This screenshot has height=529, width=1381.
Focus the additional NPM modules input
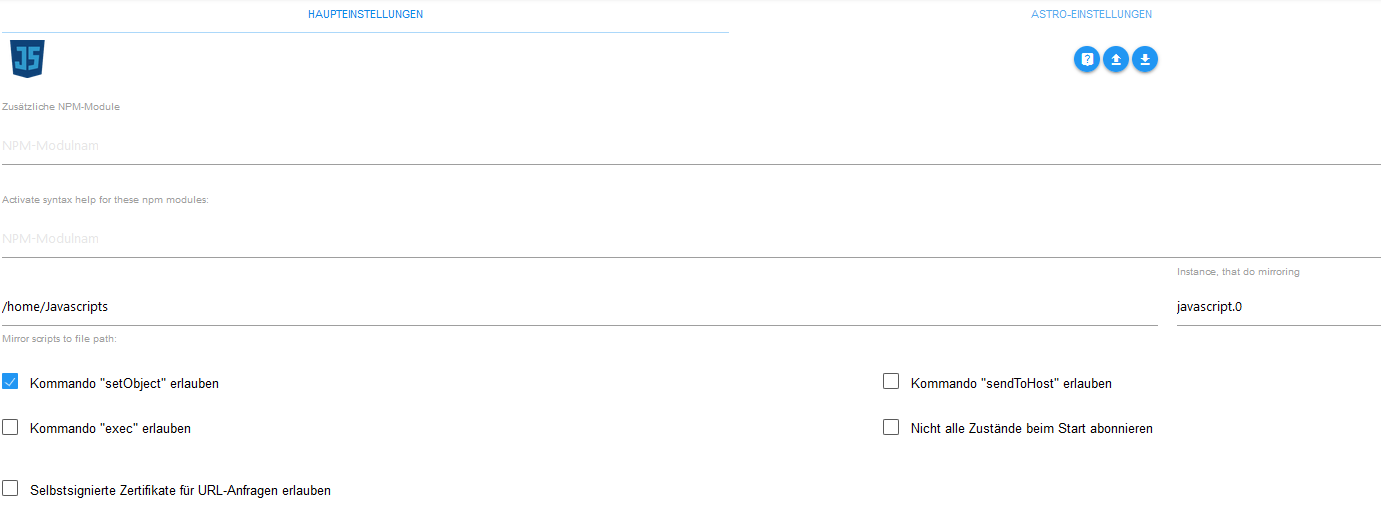coord(690,146)
